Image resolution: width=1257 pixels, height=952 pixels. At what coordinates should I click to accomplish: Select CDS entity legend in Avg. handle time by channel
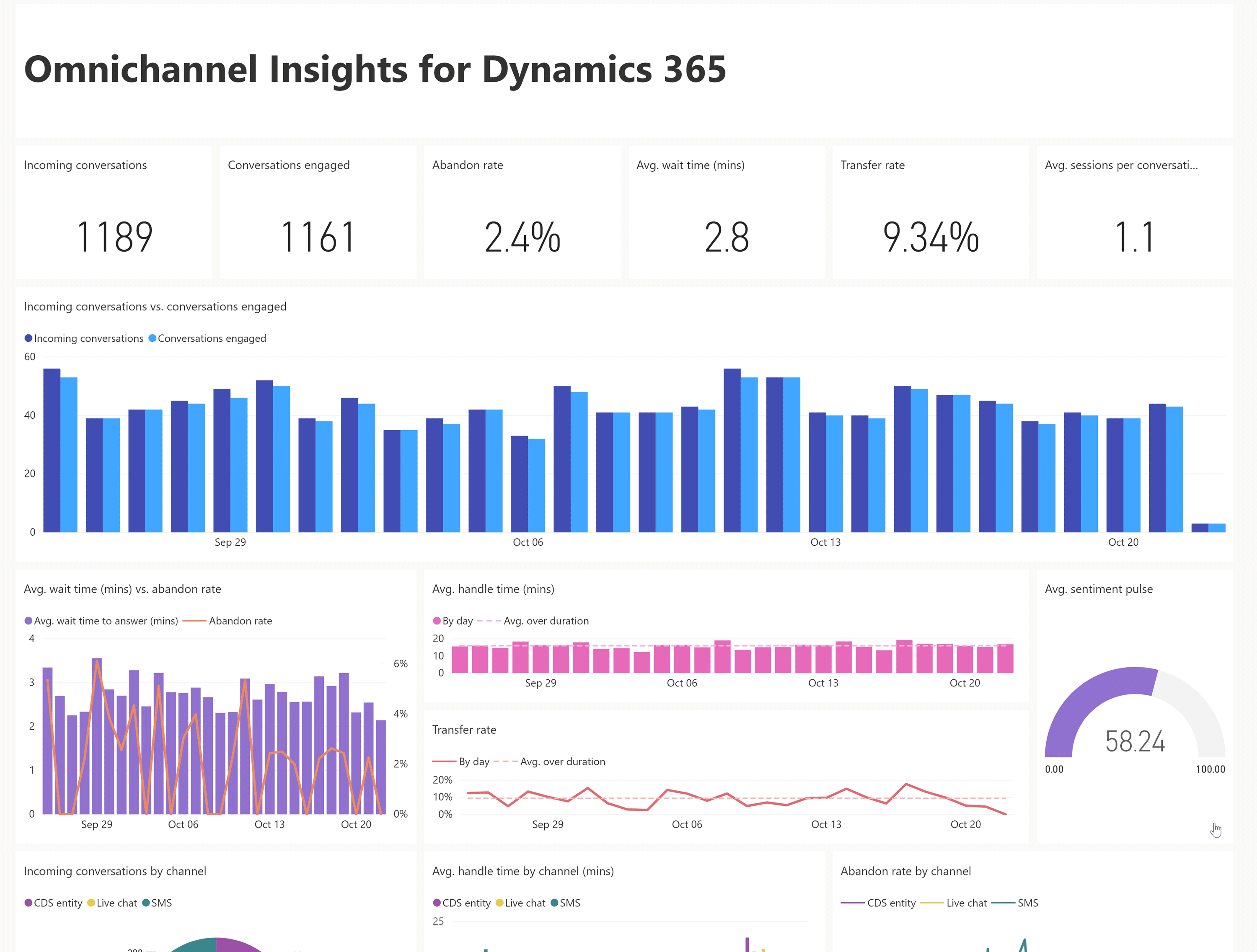point(462,903)
